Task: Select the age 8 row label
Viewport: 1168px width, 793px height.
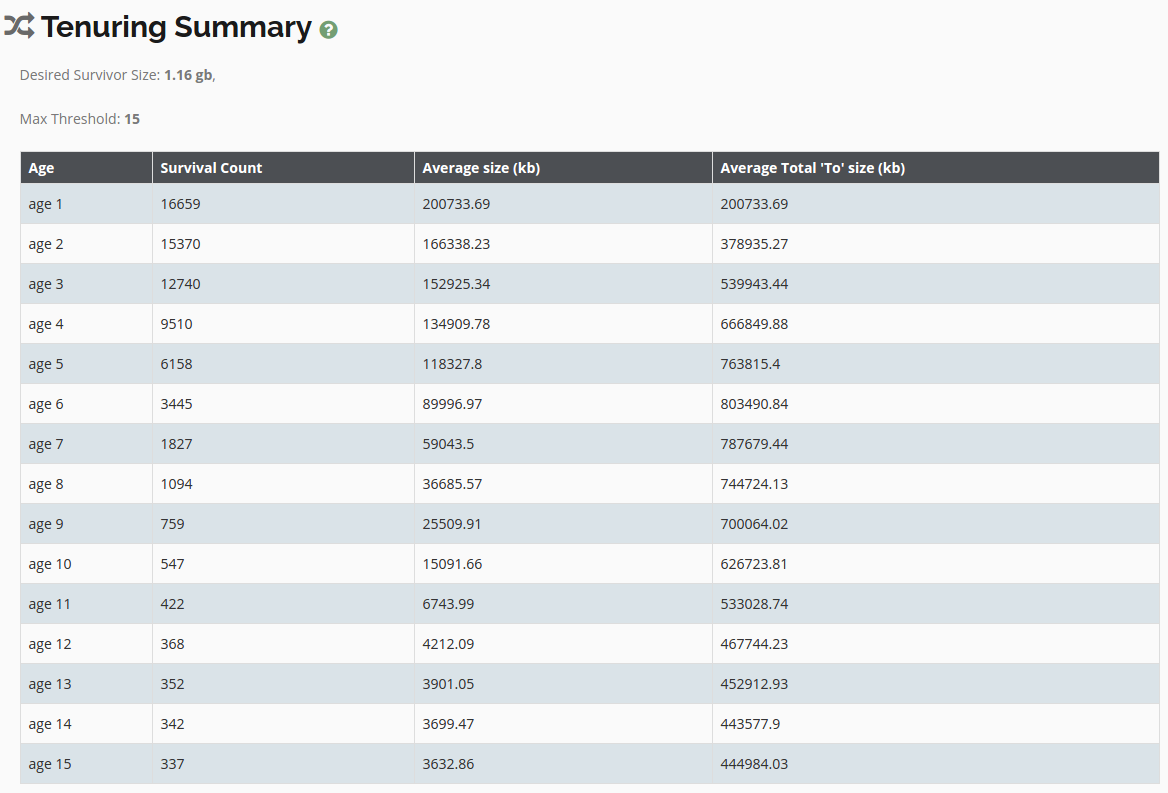Action: [45, 485]
